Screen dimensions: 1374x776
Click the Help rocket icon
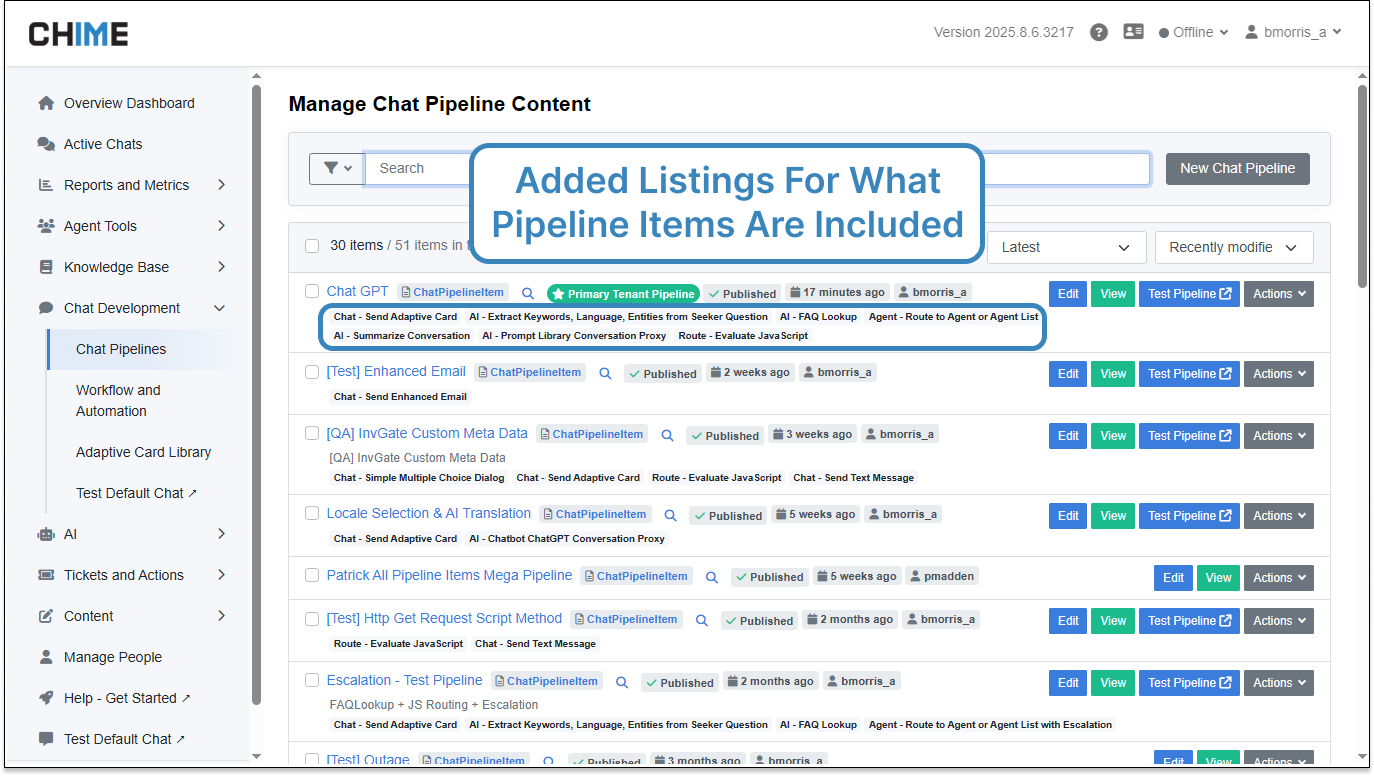pos(46,698)
